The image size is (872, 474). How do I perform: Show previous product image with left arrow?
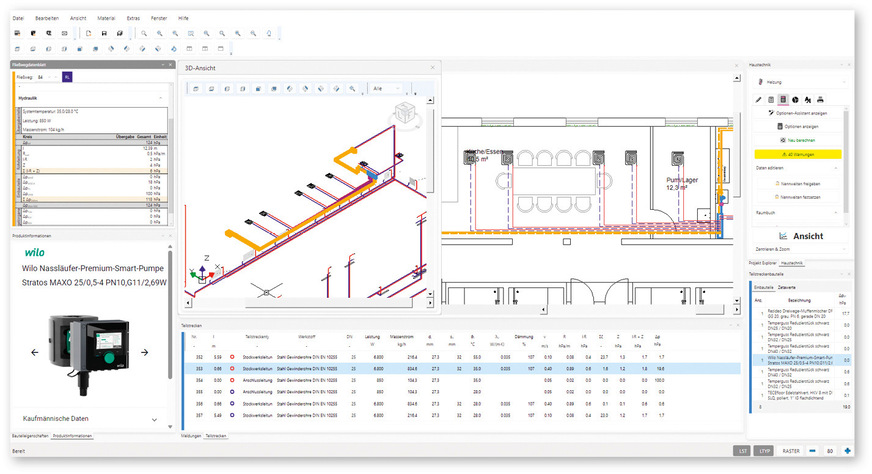tap(35, 352)
